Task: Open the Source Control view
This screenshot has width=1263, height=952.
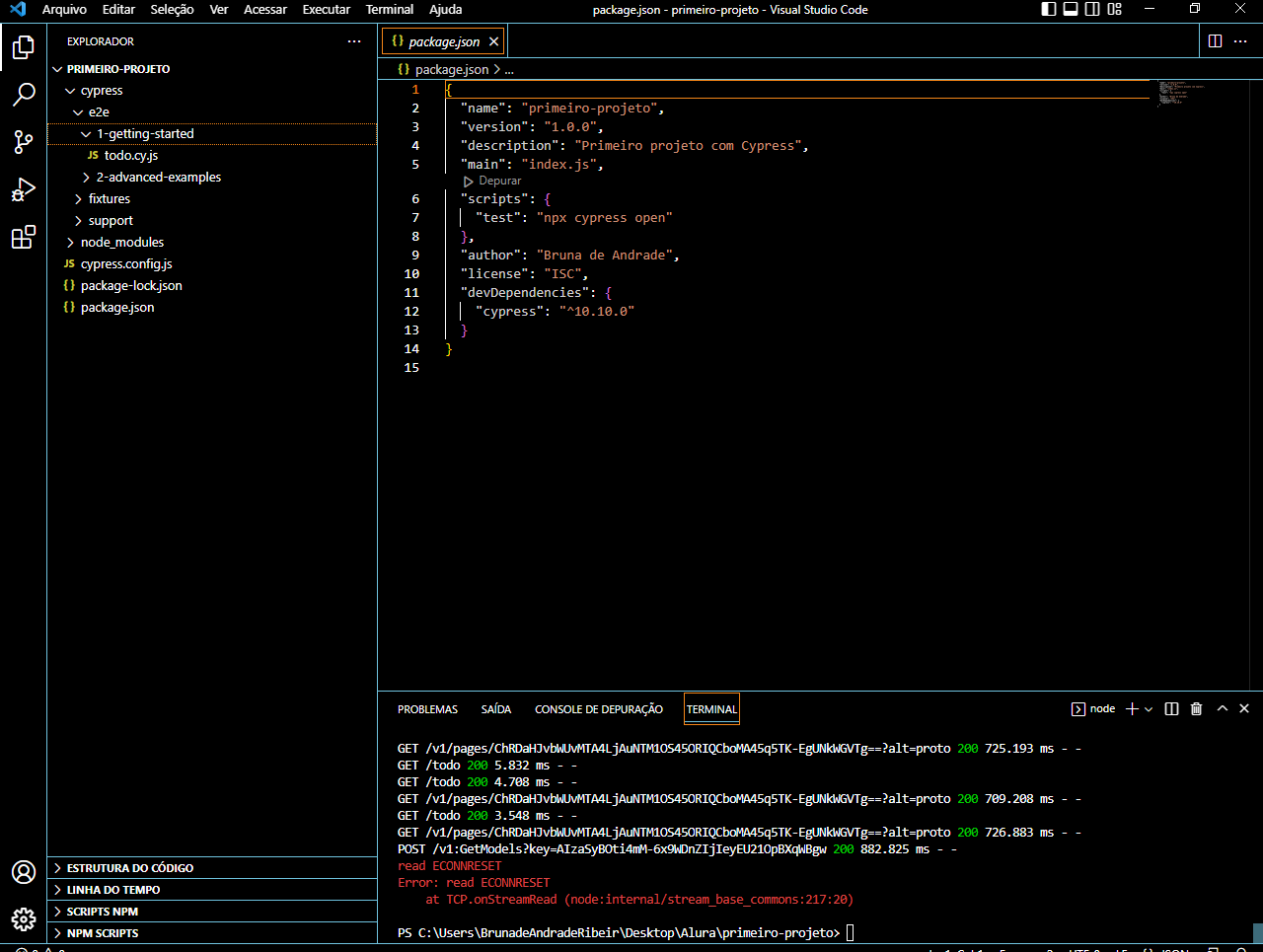Action: pos(24,141)
